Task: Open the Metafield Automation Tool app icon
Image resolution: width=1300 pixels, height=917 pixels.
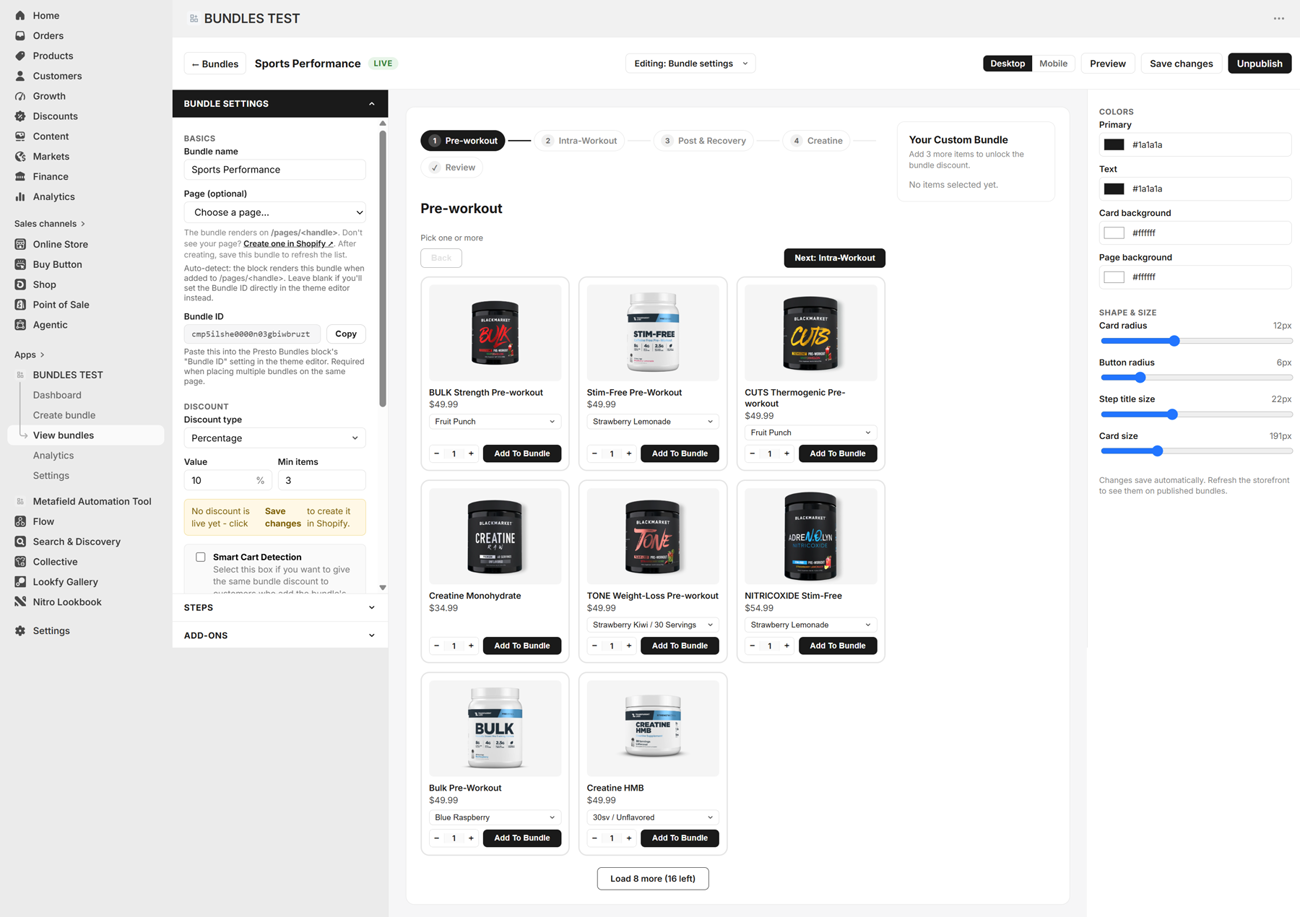Action: [x=20, y=501]
